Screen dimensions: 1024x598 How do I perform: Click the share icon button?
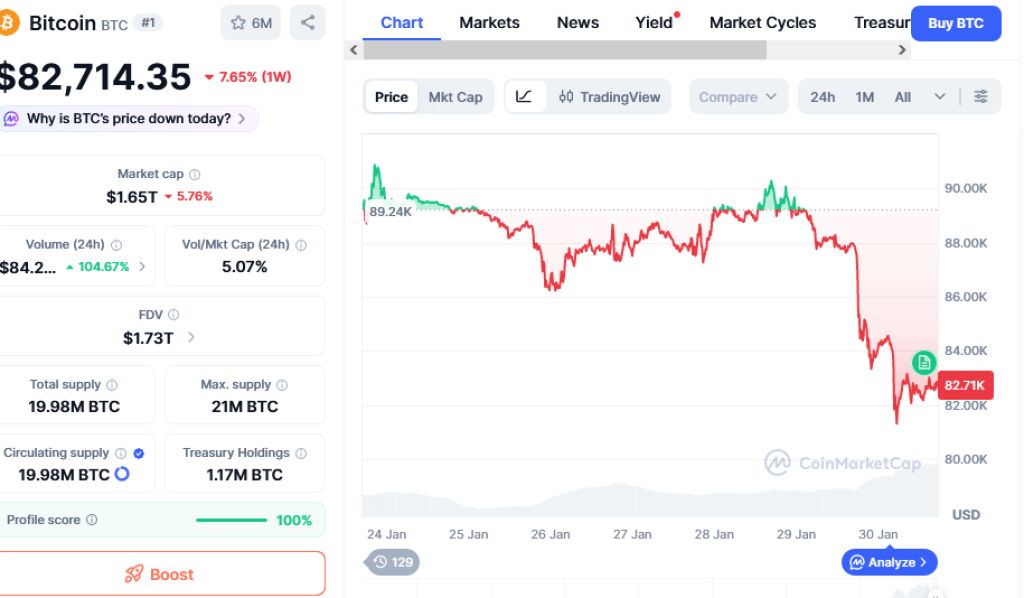point(307,23)
